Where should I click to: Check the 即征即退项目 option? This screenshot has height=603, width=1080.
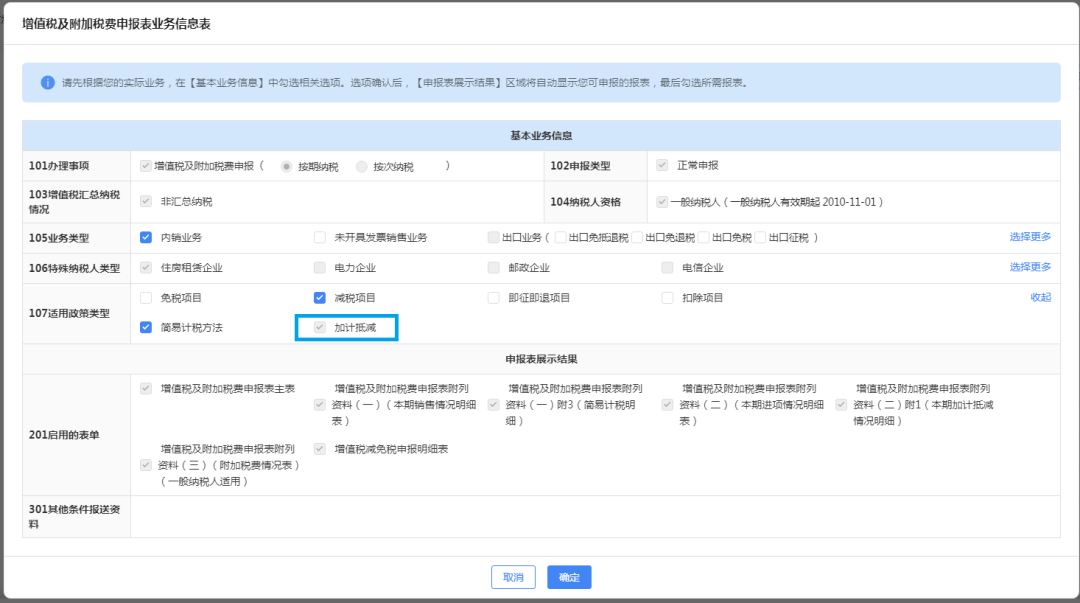tap(493, 298)
